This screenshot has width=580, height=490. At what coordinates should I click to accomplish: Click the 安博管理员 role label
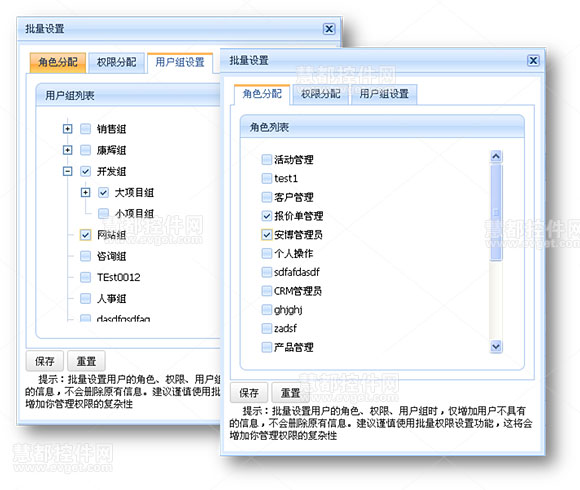pyautogui.click(x=299, y=235)
